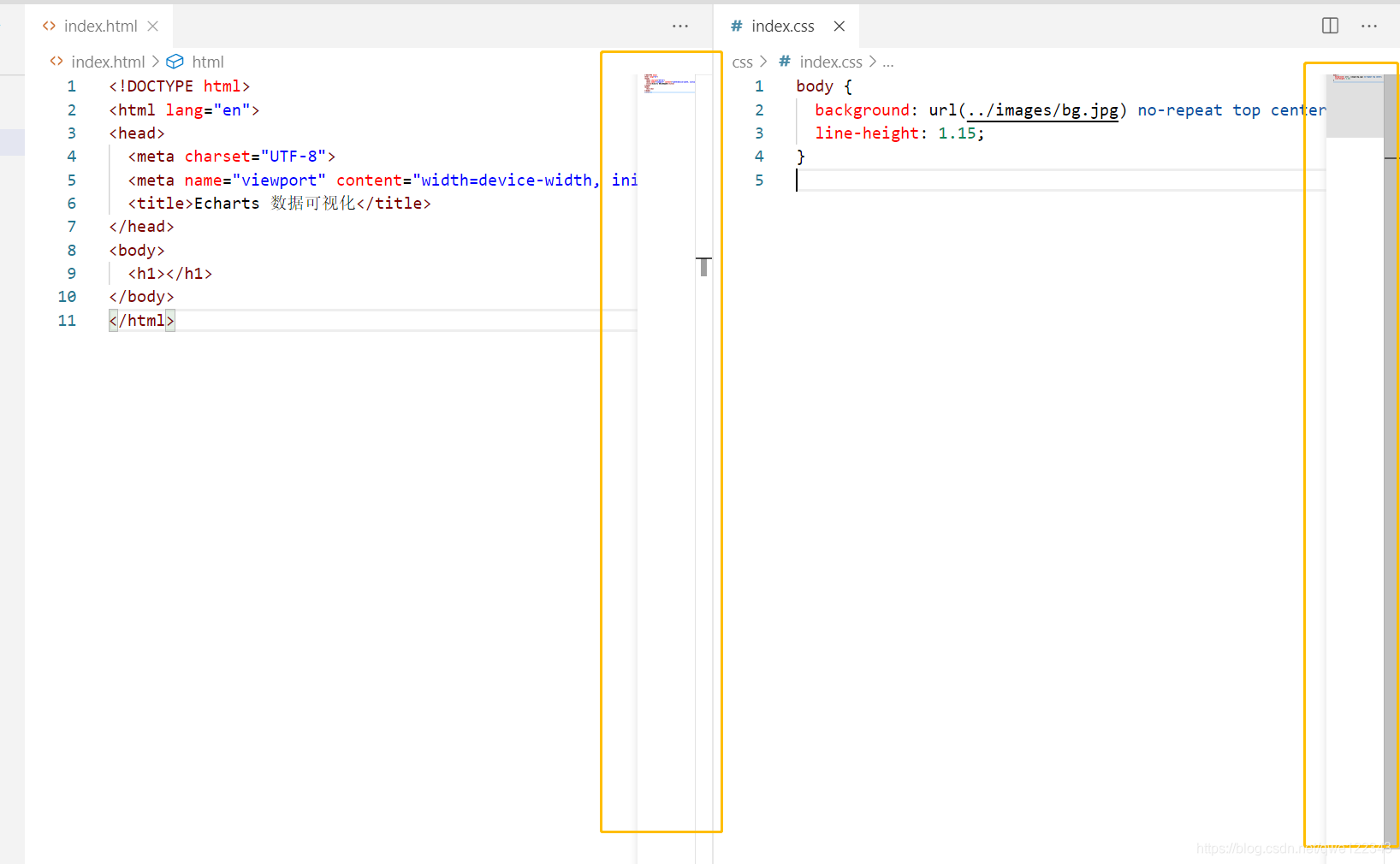Click the closing </head> tag
Screen dimensions: 1400x864
(141, 227)
